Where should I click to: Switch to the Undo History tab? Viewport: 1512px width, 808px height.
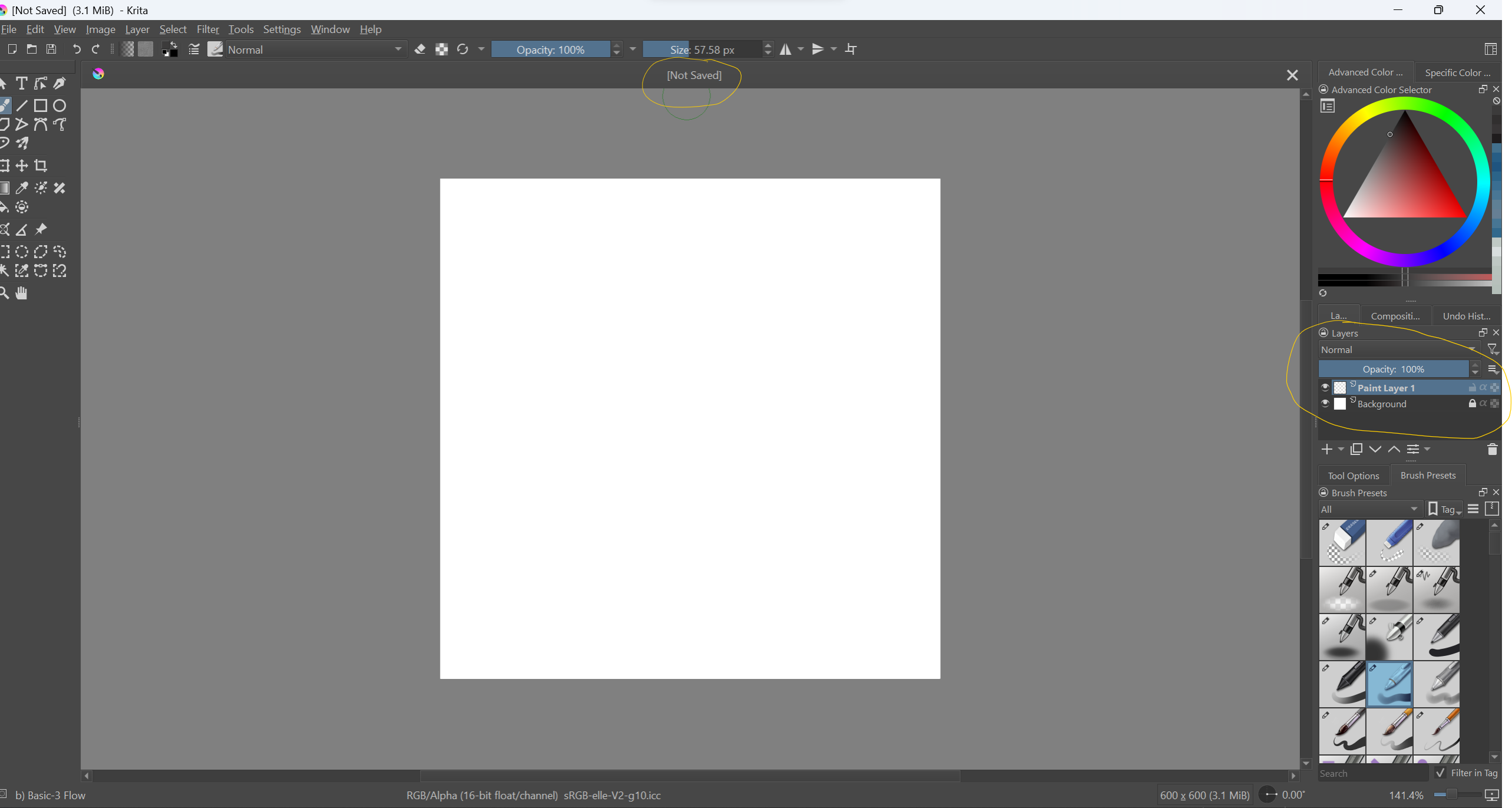(1466, 316)
